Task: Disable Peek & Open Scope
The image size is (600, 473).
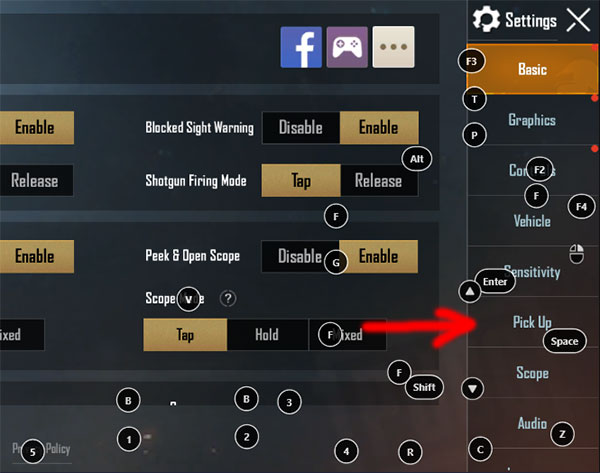Action: (300, 256)
